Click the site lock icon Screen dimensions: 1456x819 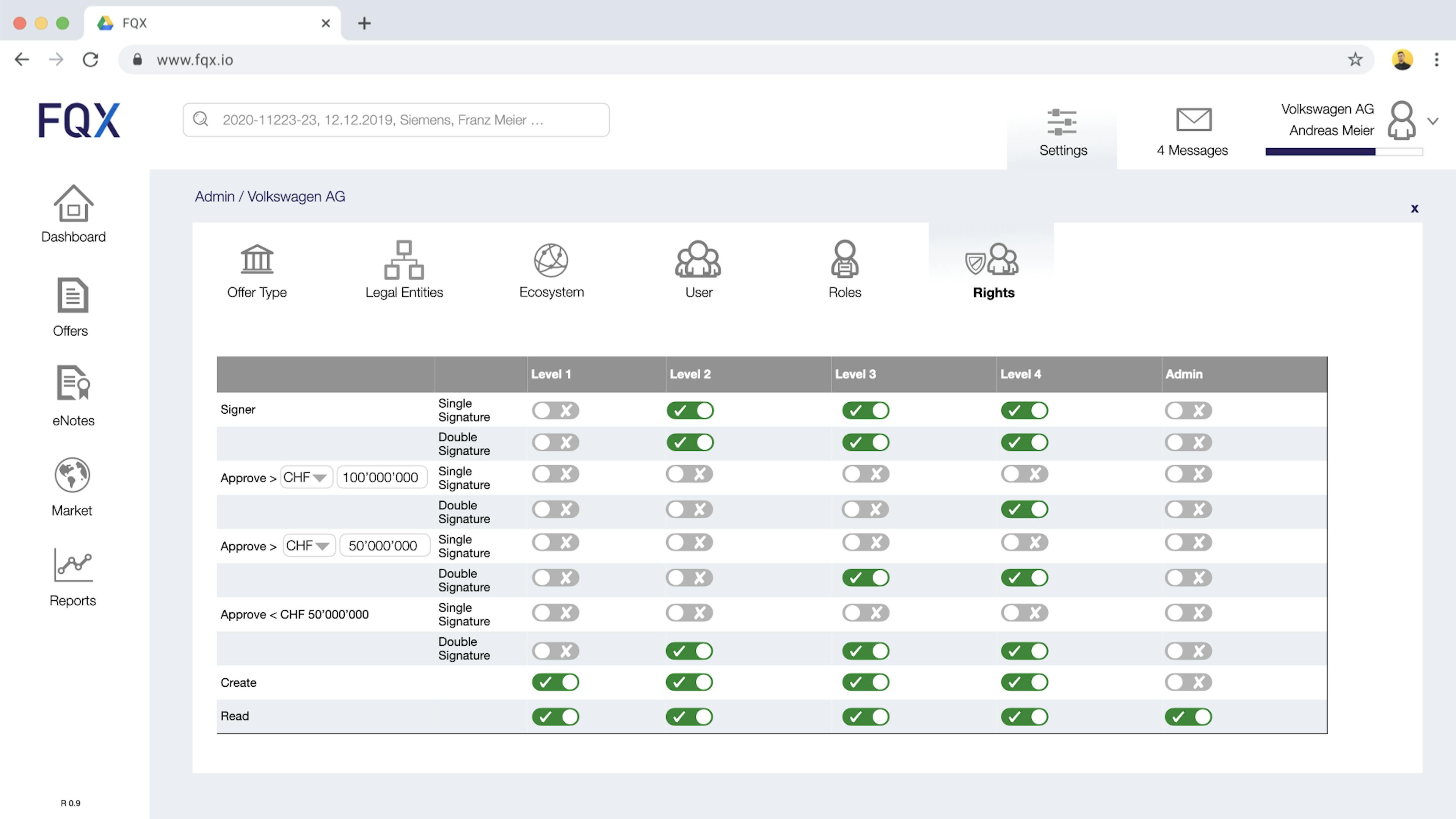pyautogui.click(x=137, y=60)
